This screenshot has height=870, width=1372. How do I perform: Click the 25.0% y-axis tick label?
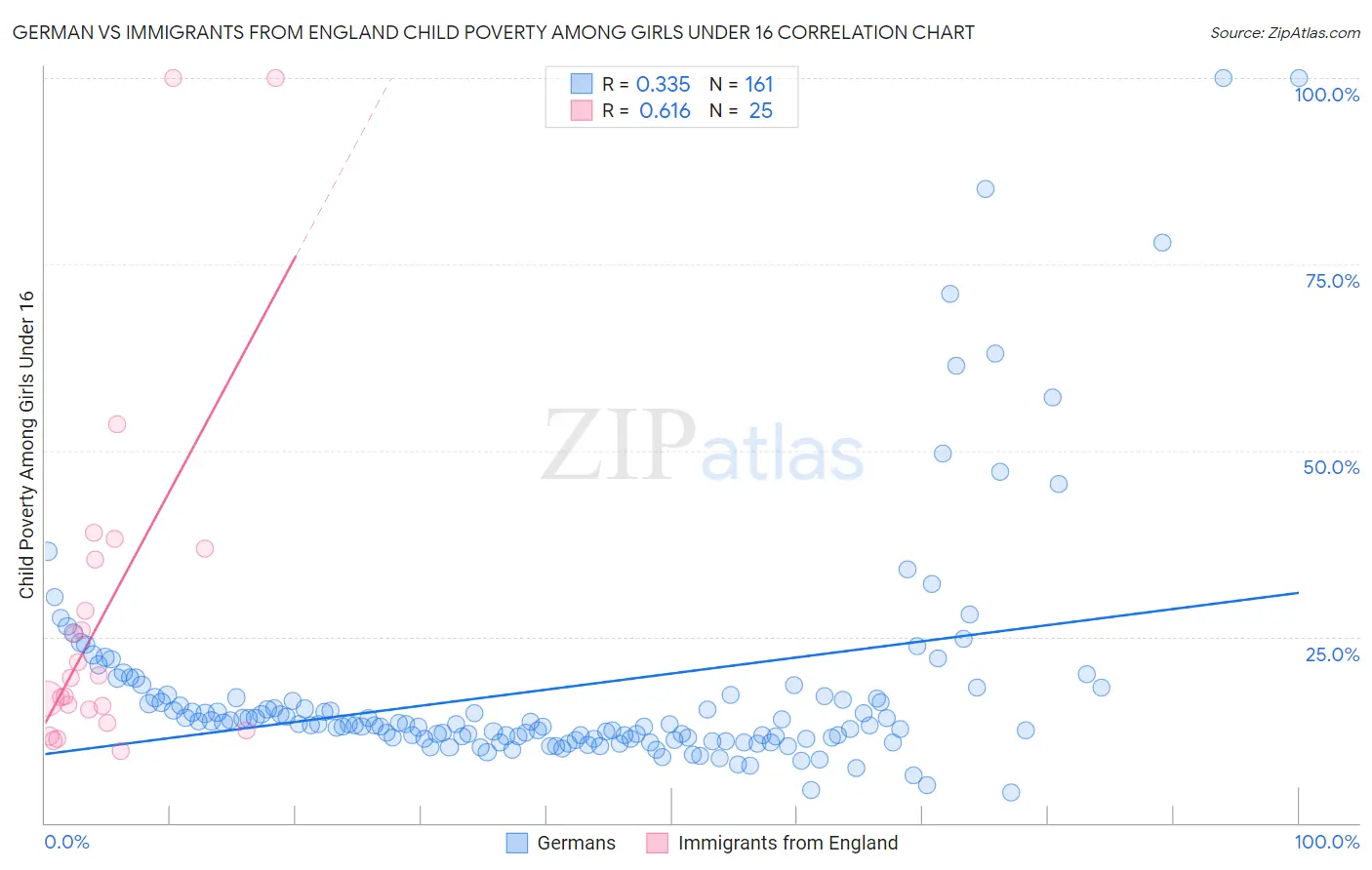1332,654
